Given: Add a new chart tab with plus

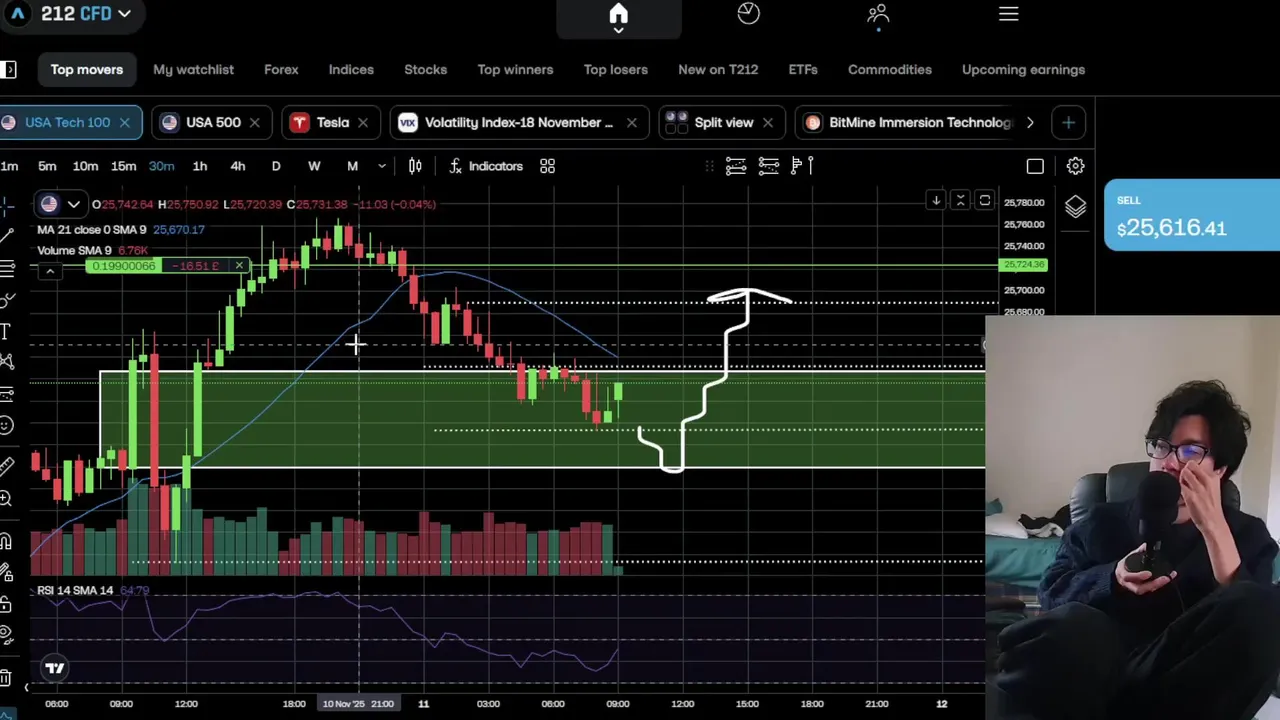Looking at the screenshot, I should click(x=1068, y=122).
